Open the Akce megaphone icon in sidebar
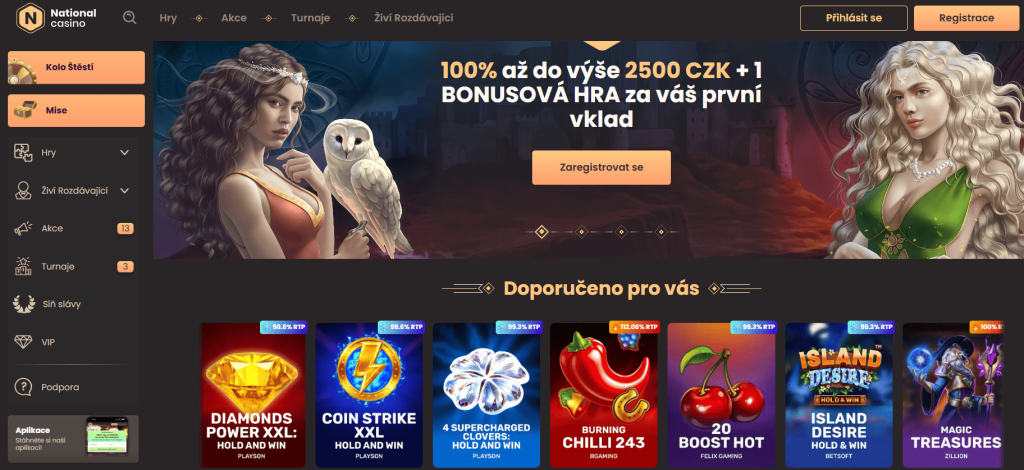This screenshot has height=470, width=1024. 23,228
